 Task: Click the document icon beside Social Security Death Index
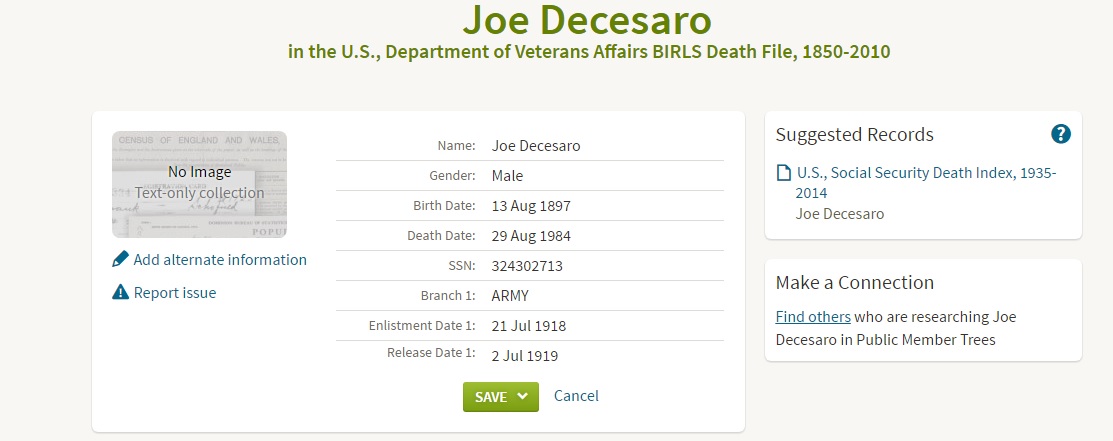(x=784, y=174)
